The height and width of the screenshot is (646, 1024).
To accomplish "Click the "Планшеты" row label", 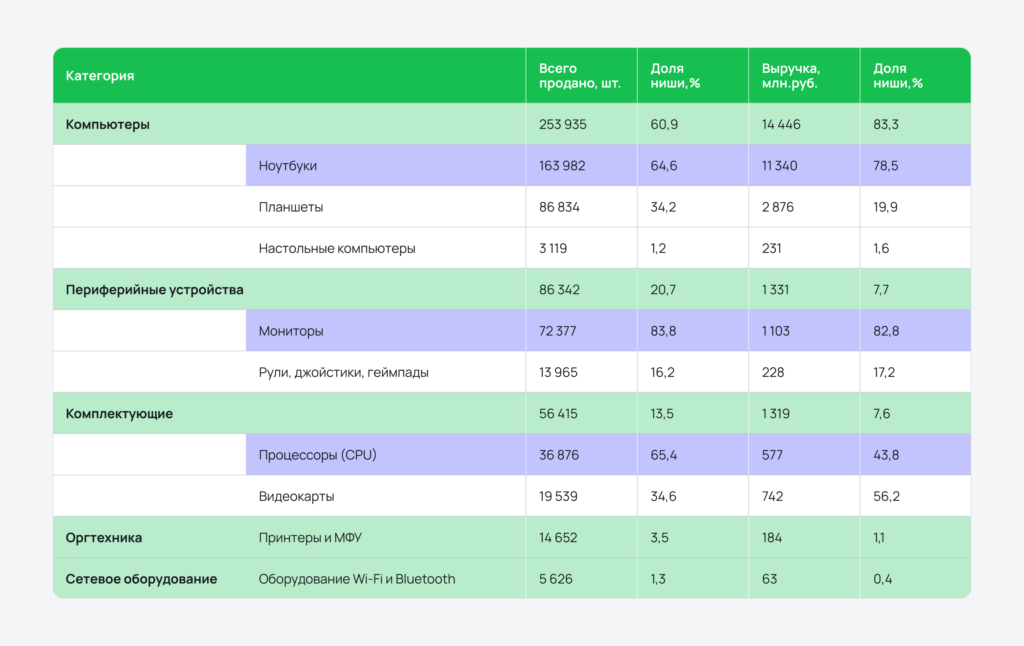I will click(x=291, y=207).
